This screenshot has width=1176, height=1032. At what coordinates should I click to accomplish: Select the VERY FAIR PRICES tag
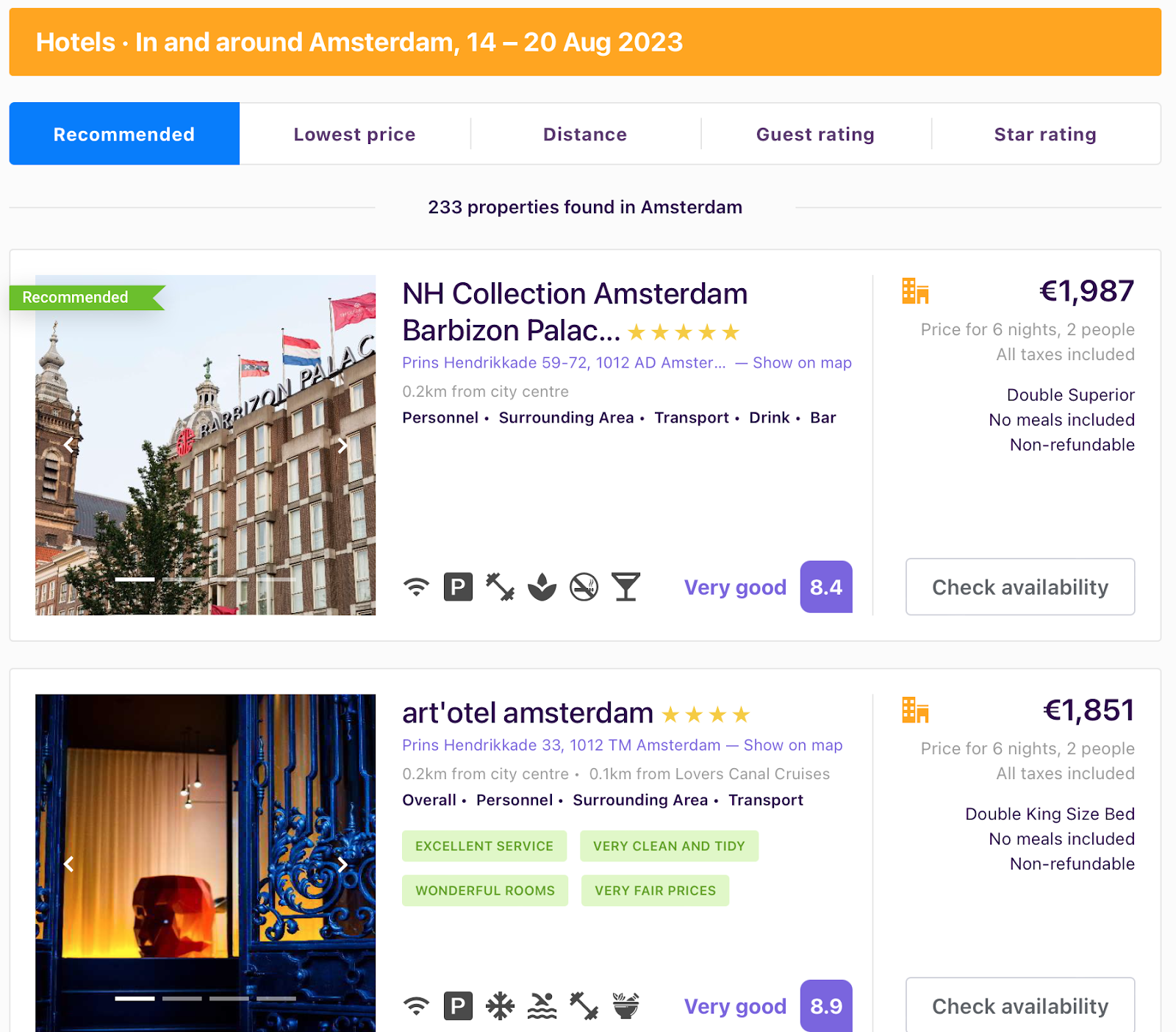655,890
